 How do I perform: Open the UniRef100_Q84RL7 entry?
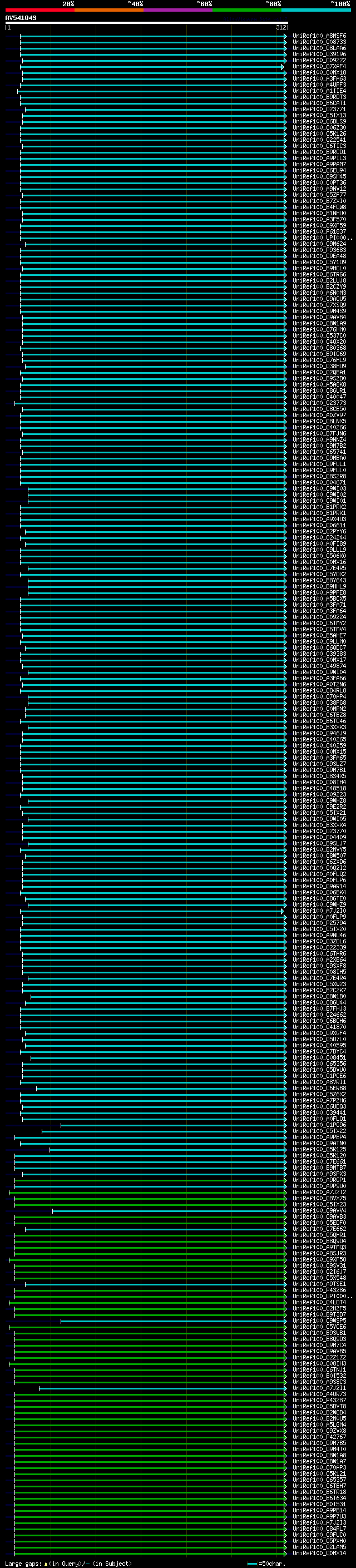click(x=319, y=1529)
